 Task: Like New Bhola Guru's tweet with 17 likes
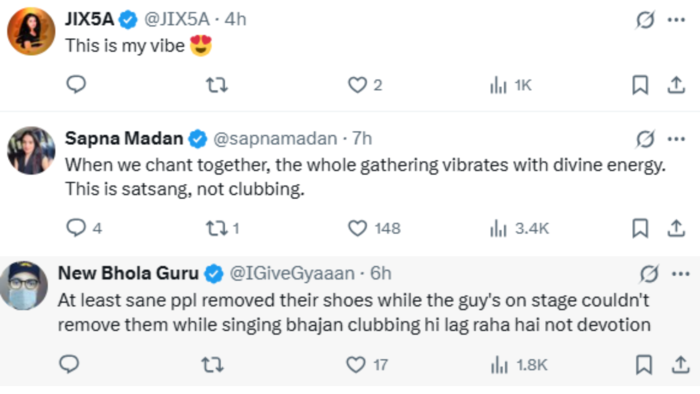pyautogui.click(x=367, y=365)
